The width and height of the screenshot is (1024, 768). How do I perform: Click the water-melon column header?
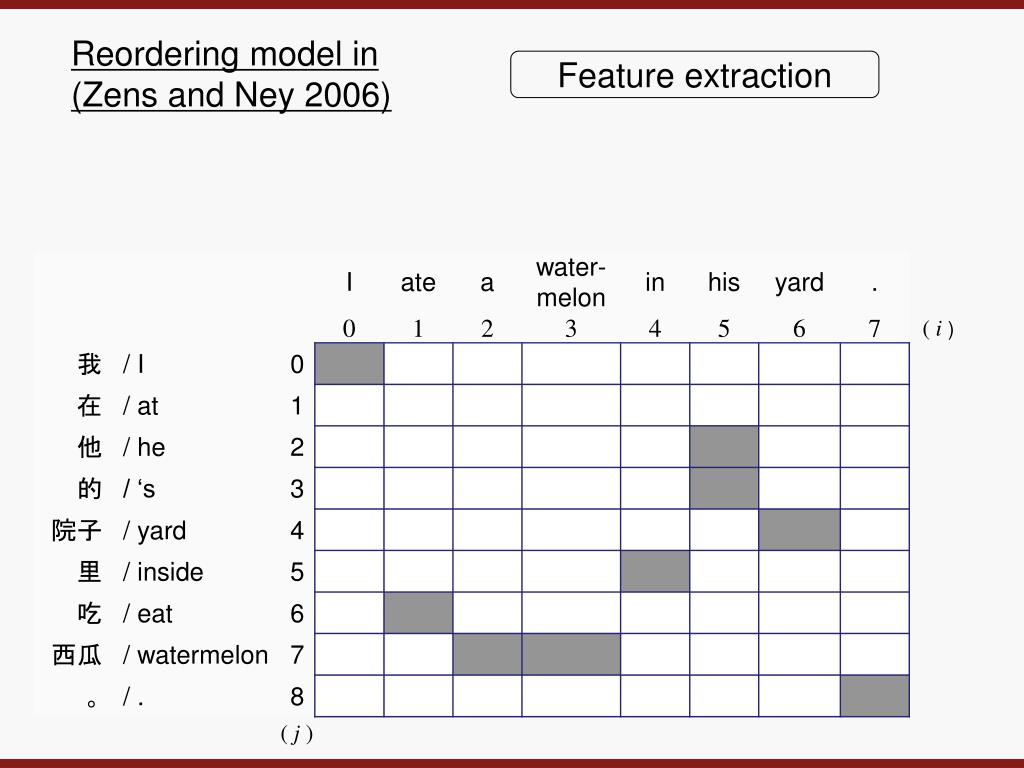point(571,283)
